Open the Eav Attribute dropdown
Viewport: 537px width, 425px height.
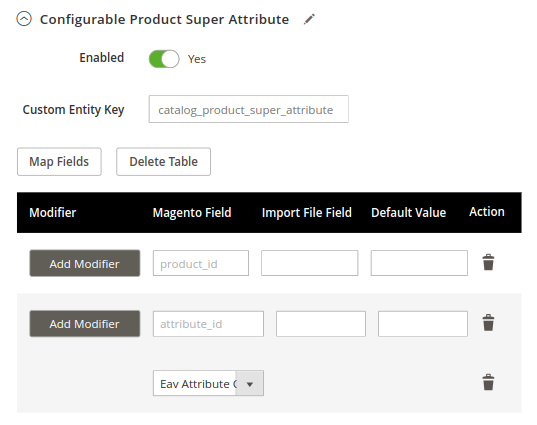(x=208, y=383)
